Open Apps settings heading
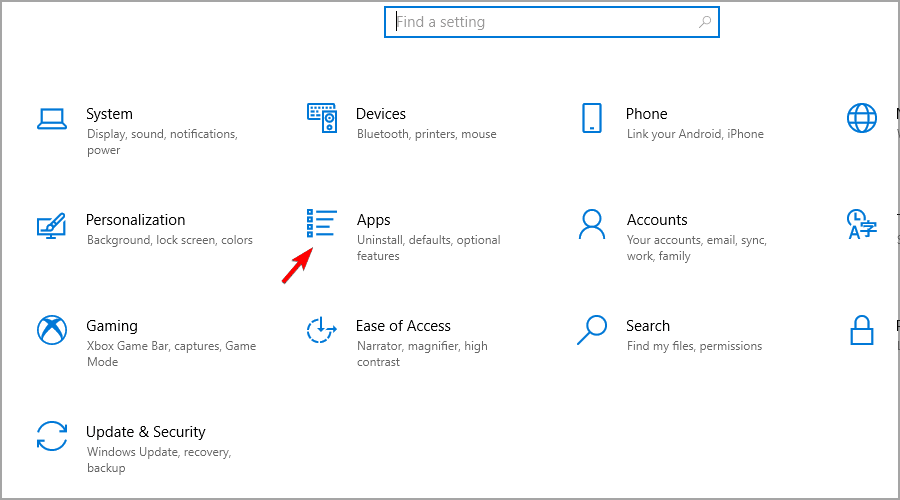The image size is (900, 500). point(374,220)
